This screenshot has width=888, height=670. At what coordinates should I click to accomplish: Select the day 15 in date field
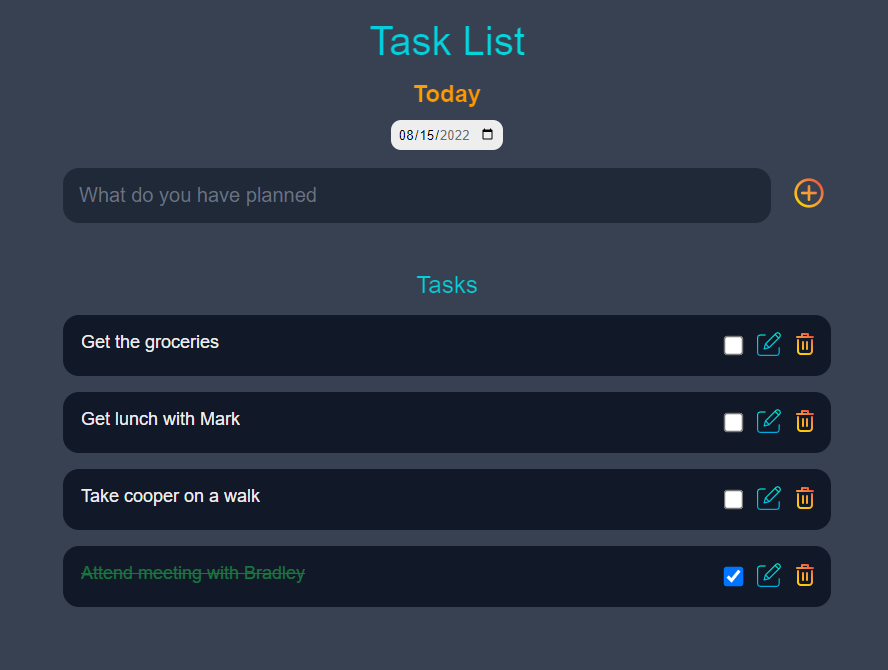(x=427, y=135)
